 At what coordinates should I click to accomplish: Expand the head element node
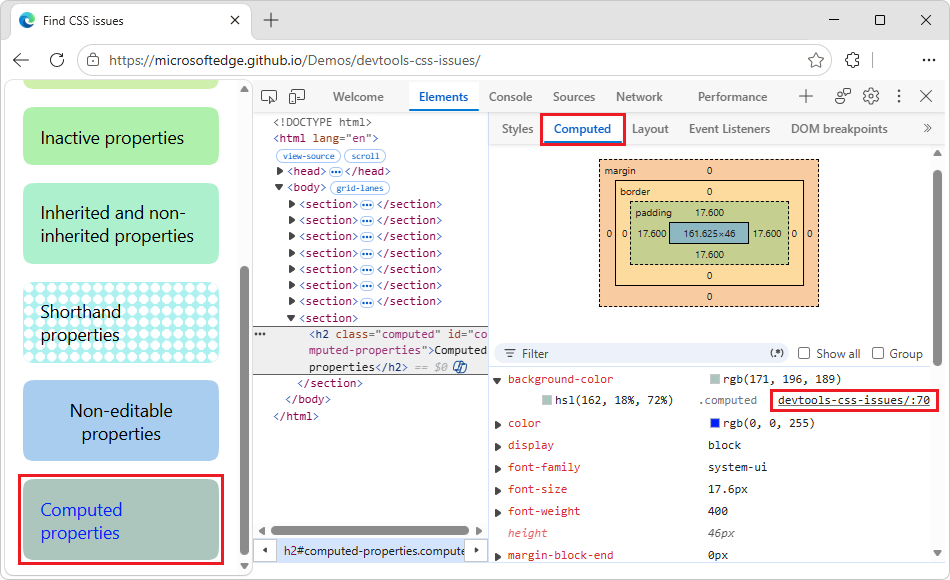point(280,172)
